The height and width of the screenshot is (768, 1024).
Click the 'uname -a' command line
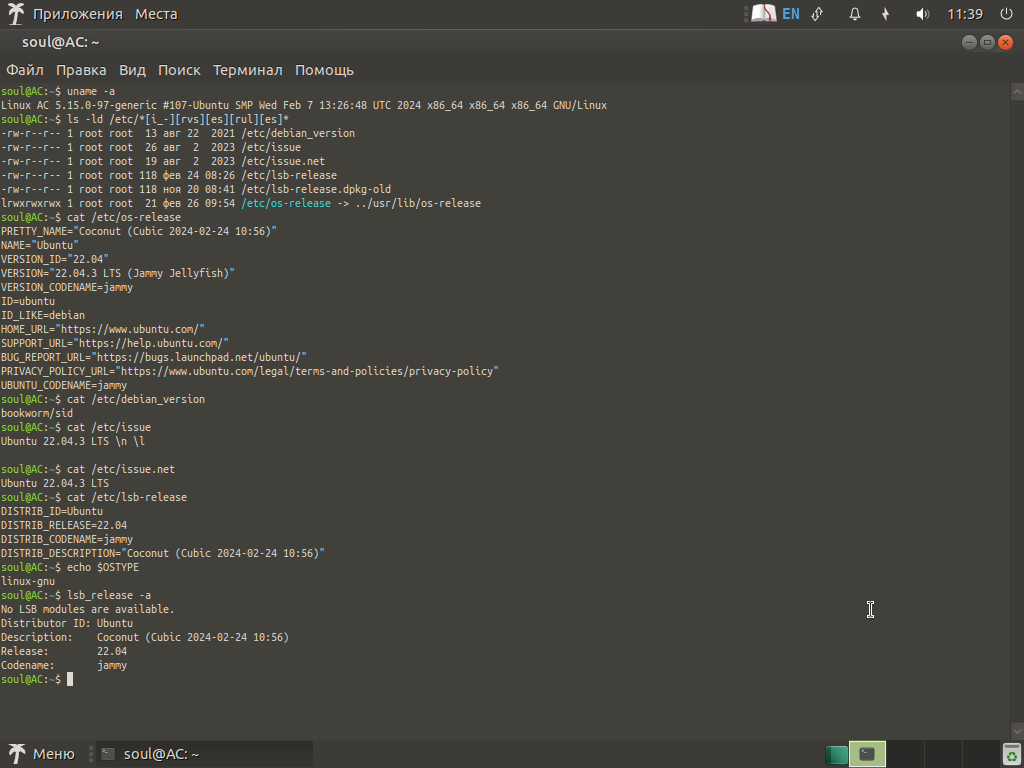[x=58, y=91]
